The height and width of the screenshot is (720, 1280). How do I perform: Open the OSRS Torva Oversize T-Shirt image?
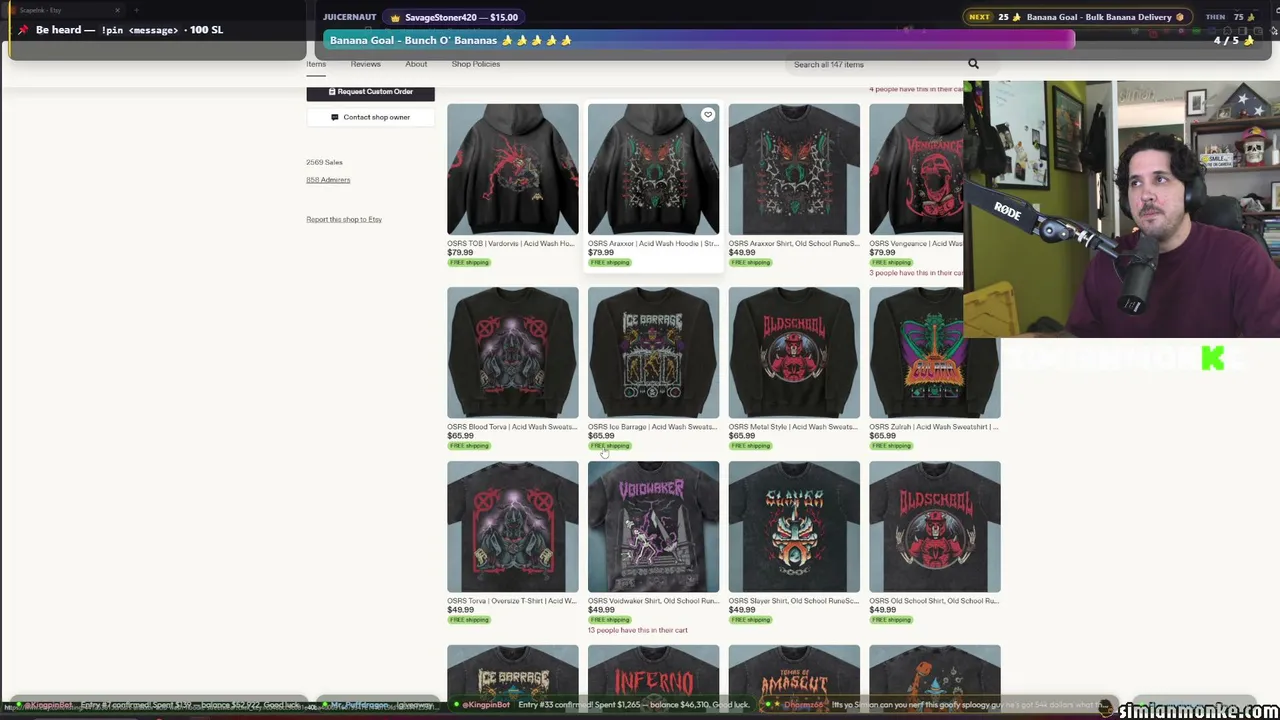(513, 527)
